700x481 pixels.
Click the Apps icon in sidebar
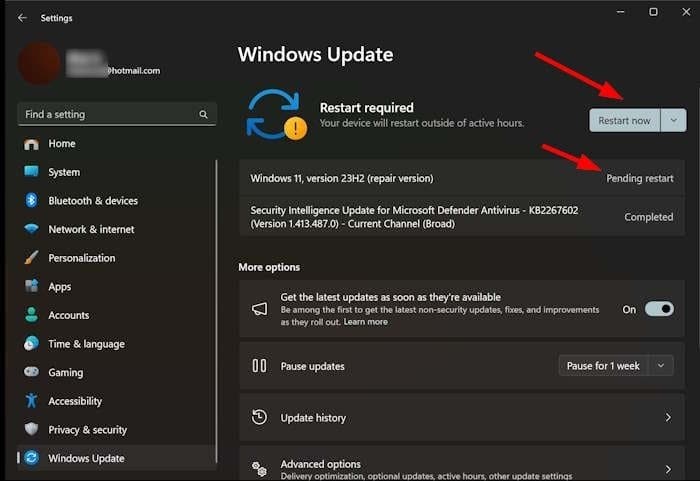31,286
